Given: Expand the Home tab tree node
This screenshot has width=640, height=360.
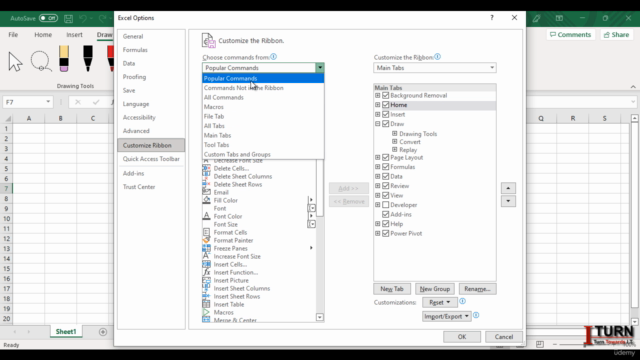Looking at the screenshot, I should (378, 105).
